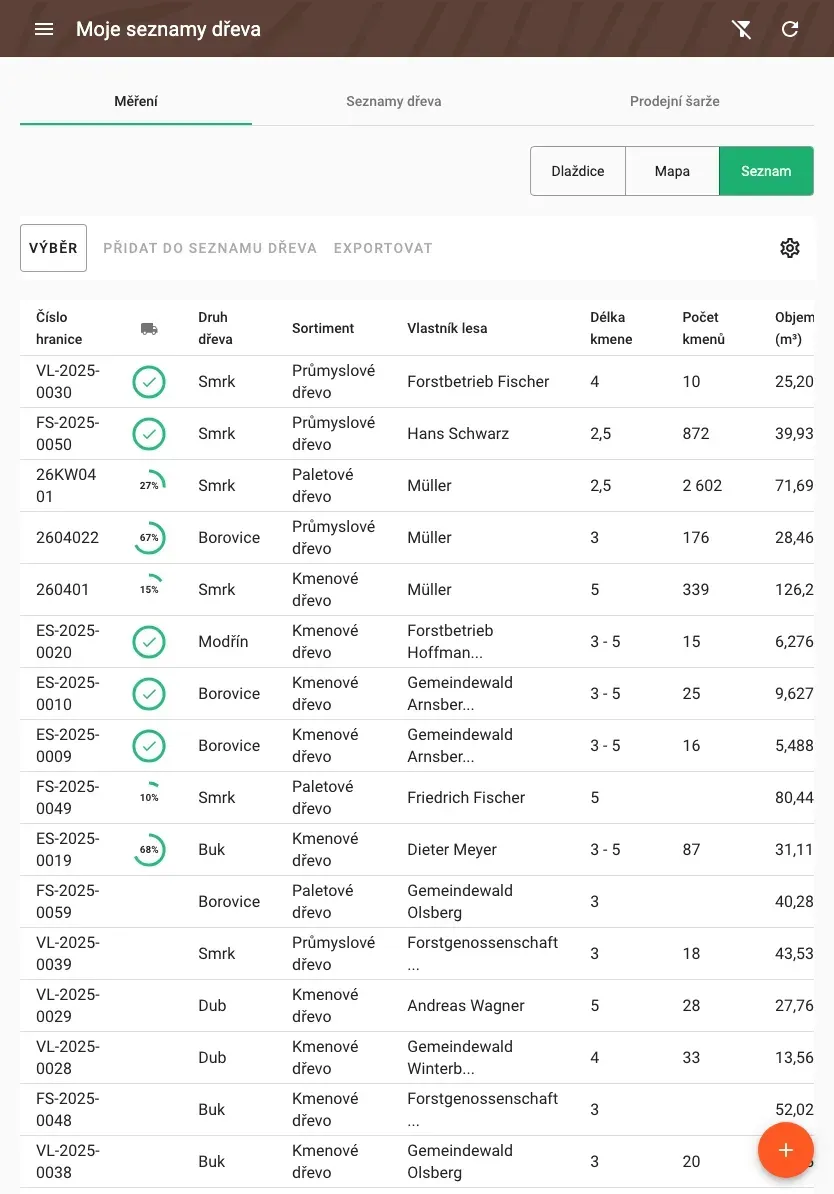Open the hamburger navigation menu

click(x=44, y=29)
